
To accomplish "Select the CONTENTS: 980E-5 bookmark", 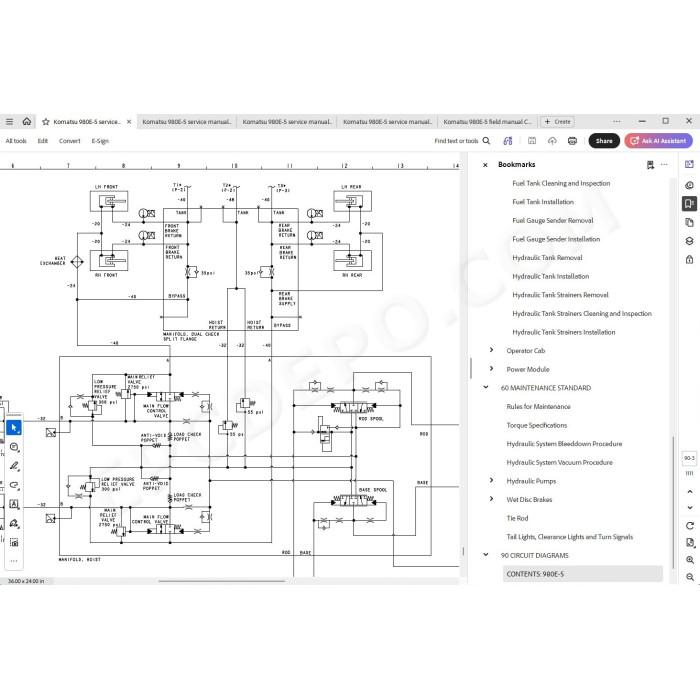I will click(583, 574).
